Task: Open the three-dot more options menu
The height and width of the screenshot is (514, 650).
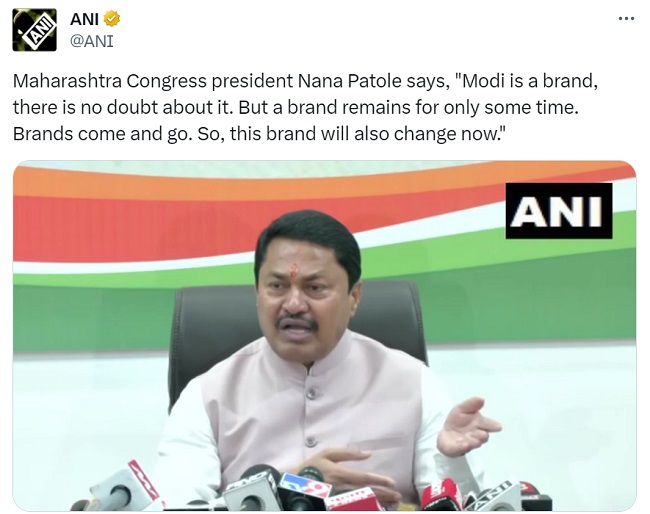Action: coord(626,18)
